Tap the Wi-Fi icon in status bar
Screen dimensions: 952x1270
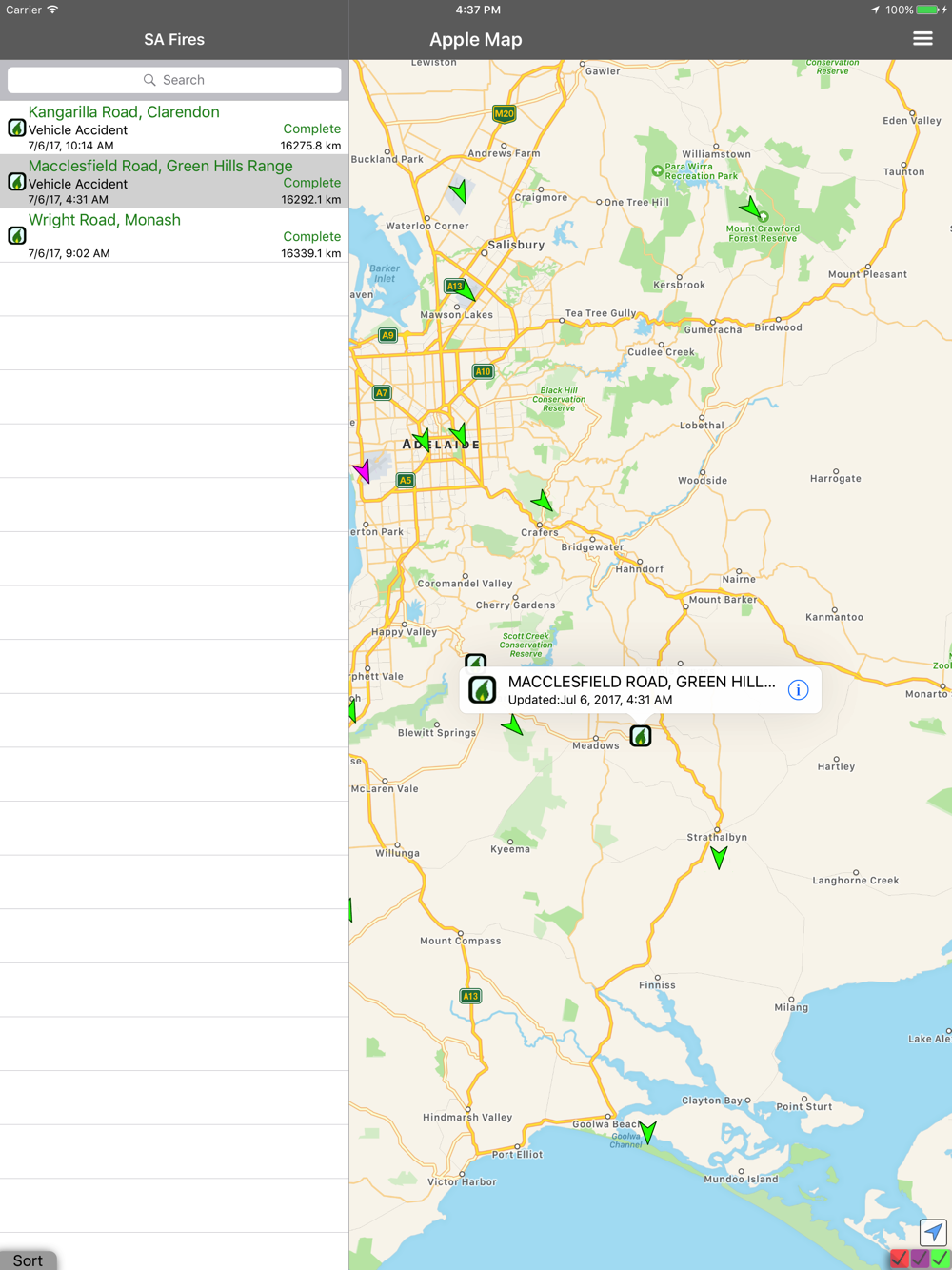pos(52,10)
